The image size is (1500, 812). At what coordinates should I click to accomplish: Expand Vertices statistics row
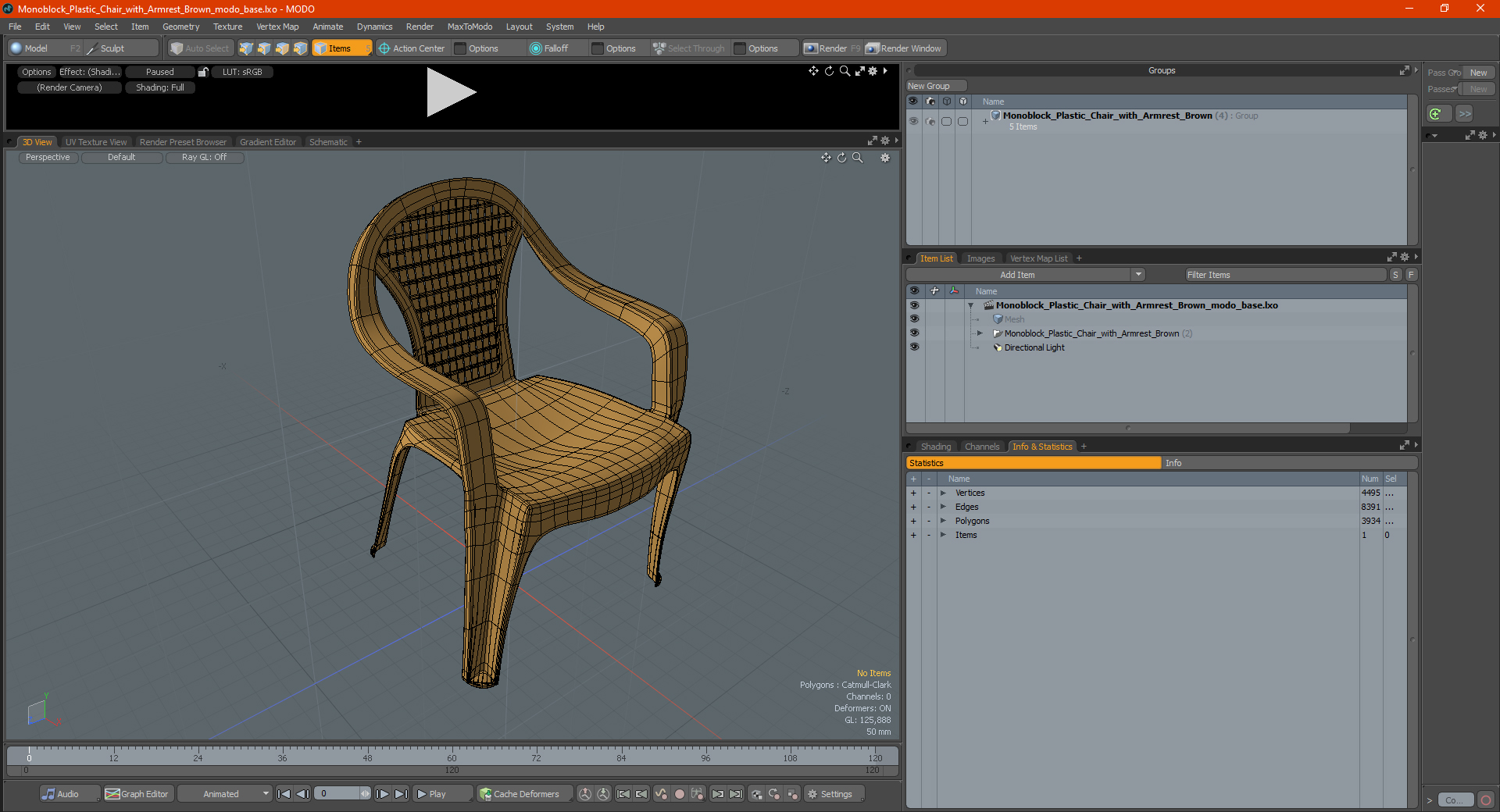943,493
